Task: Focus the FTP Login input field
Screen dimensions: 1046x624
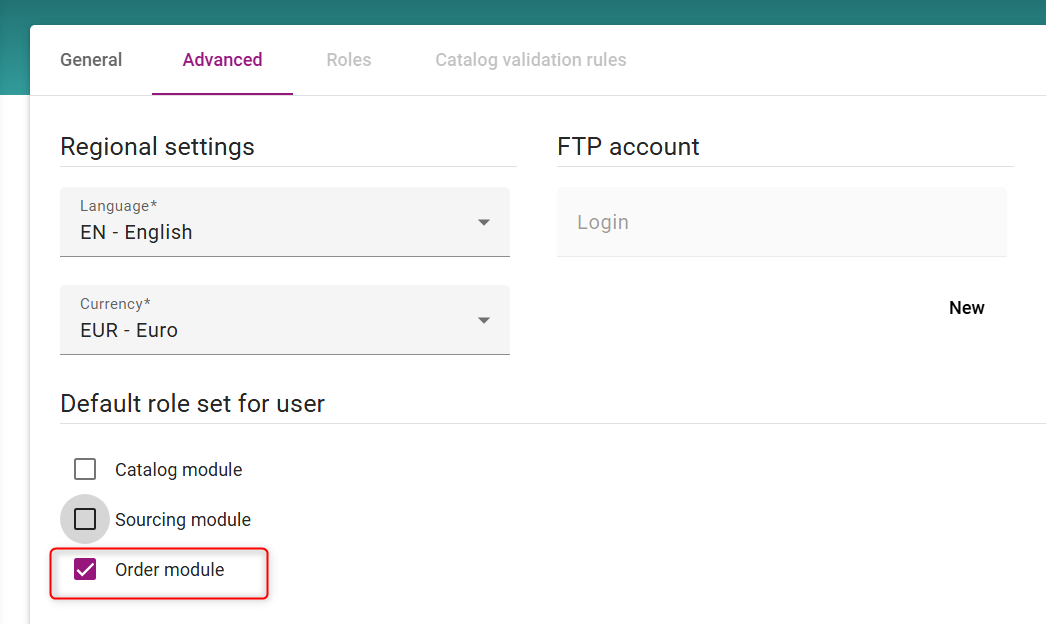Action: click(780, 222)
